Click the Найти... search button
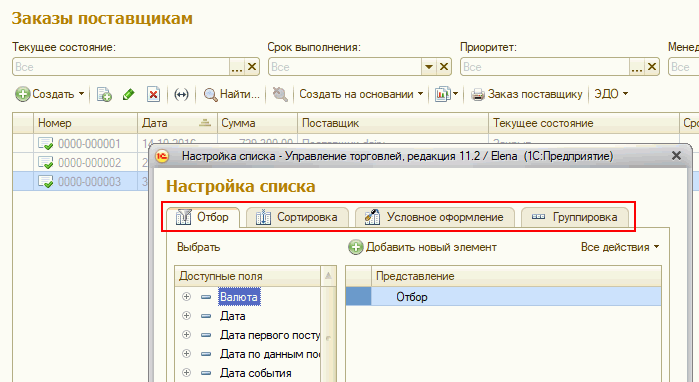This screenshot has height=382, width=699. coord(231,94)
